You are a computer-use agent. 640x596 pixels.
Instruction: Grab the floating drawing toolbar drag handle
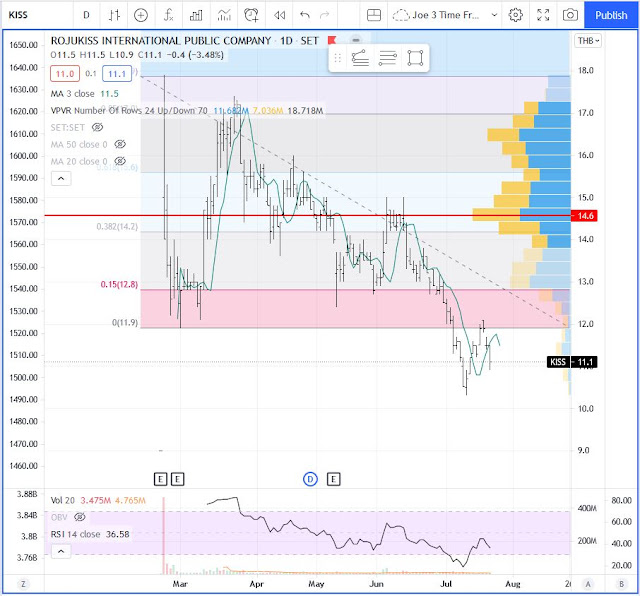coord(338,58)
